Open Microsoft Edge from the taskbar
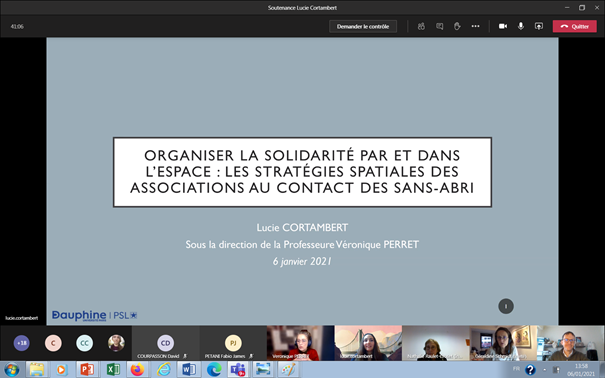The width and height of the screenshot is (605, 378). 214,370
